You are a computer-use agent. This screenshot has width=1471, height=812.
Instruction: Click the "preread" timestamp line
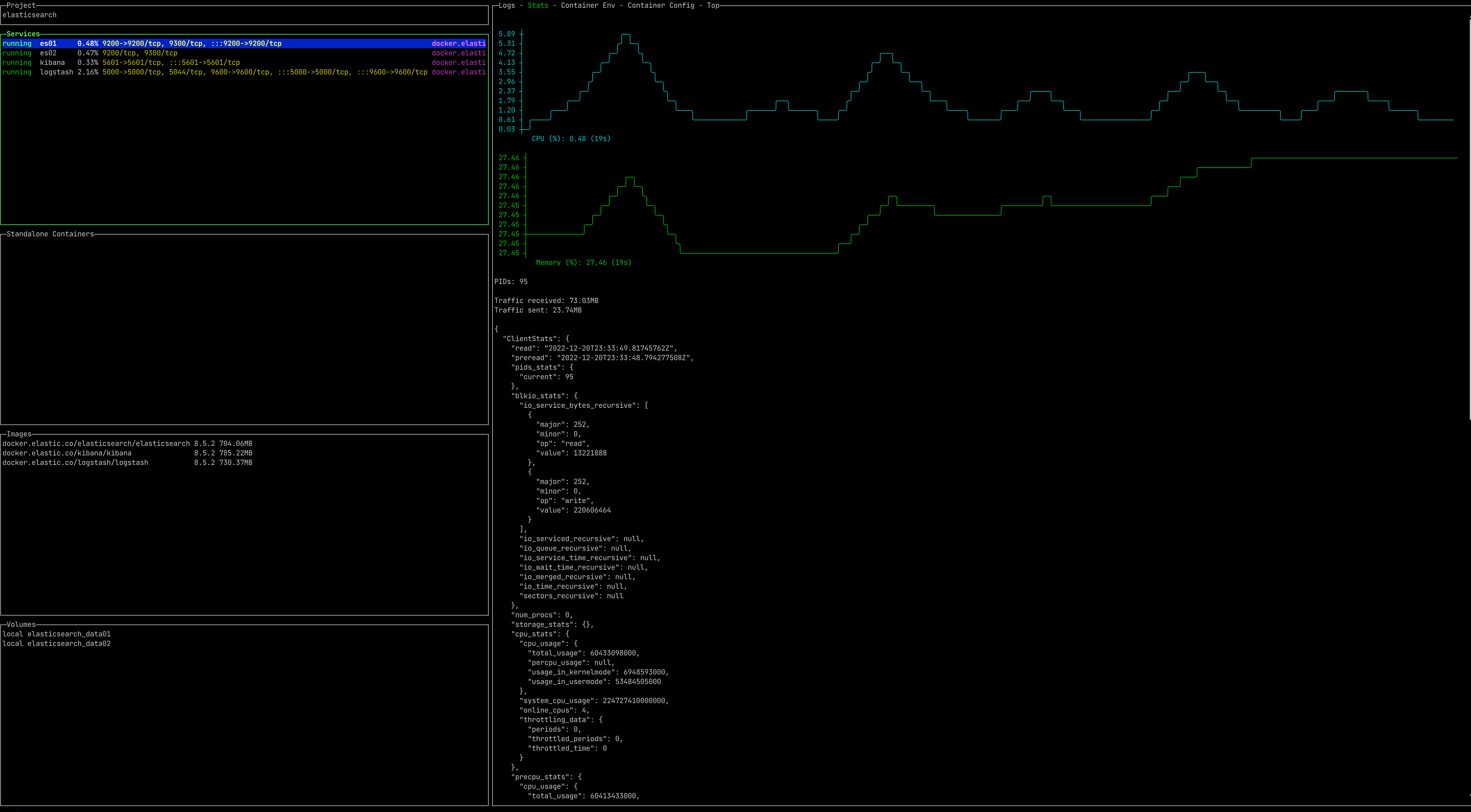[602, 358]
